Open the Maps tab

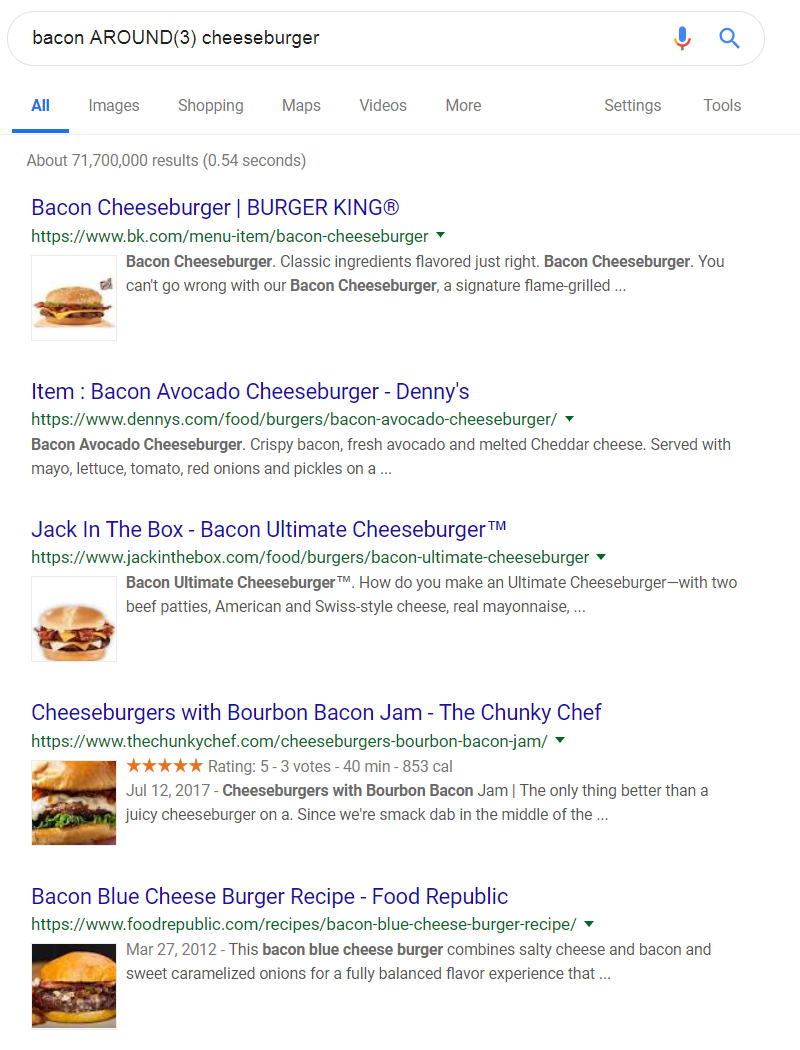pos(301,105)
